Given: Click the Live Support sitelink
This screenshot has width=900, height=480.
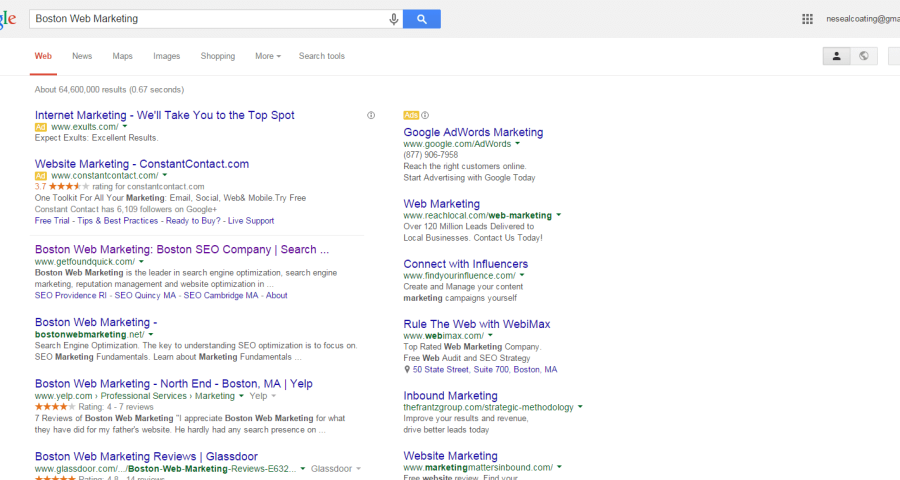Looking at the screenshot, I should [x=251, y=221].
